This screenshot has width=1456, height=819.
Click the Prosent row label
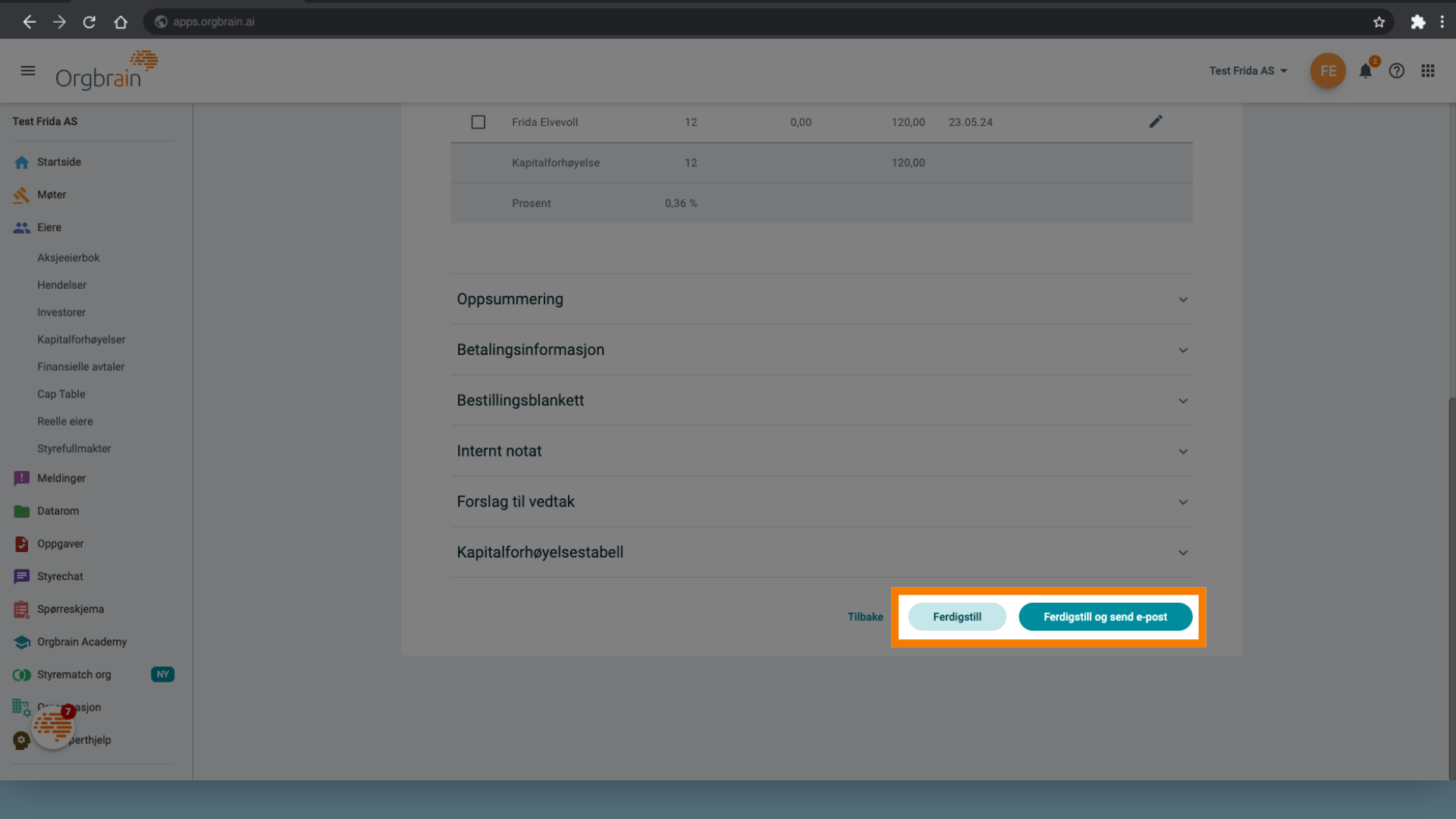coord(531,203)
